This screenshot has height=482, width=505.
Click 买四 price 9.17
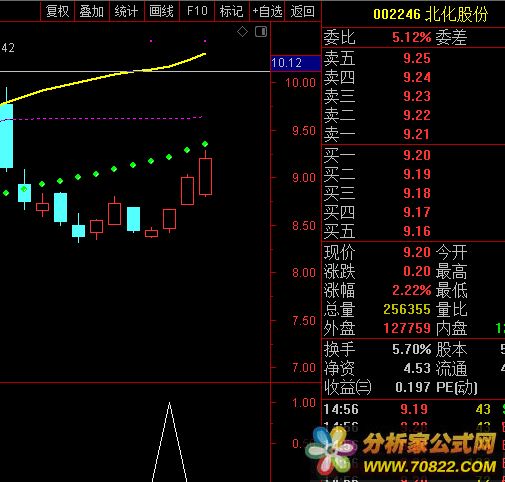tap(417, 212)
